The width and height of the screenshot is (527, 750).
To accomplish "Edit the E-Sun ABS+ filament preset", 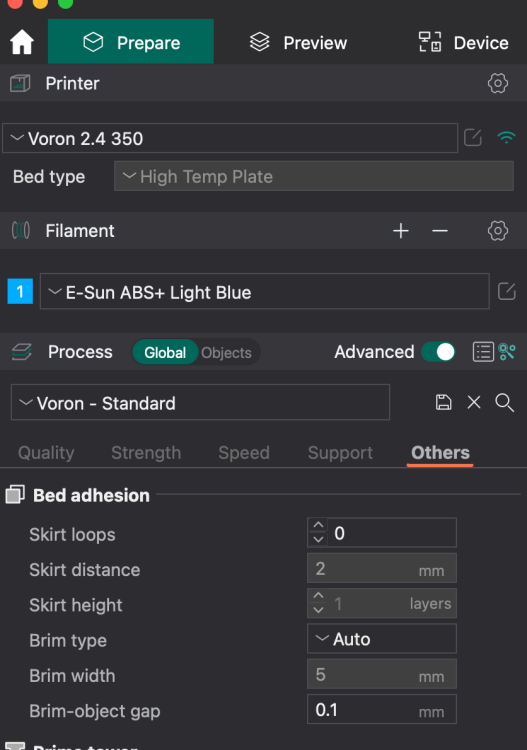I will 506,291.
